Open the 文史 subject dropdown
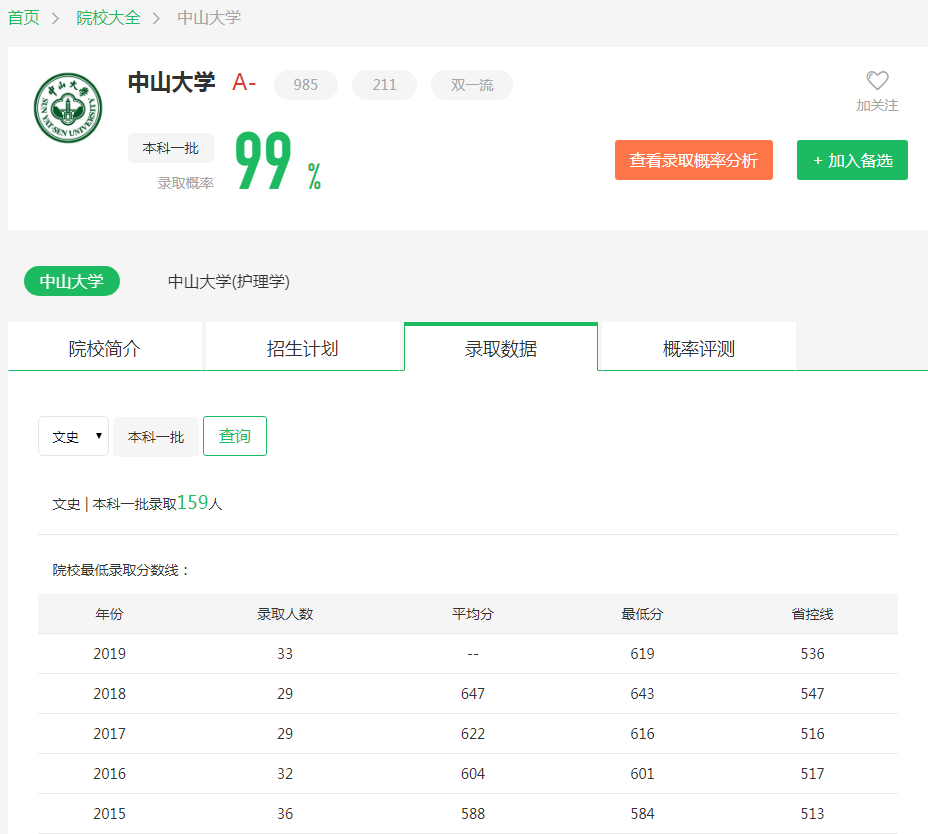This screenshot has height=834, width=928. [x=73, y=436]
